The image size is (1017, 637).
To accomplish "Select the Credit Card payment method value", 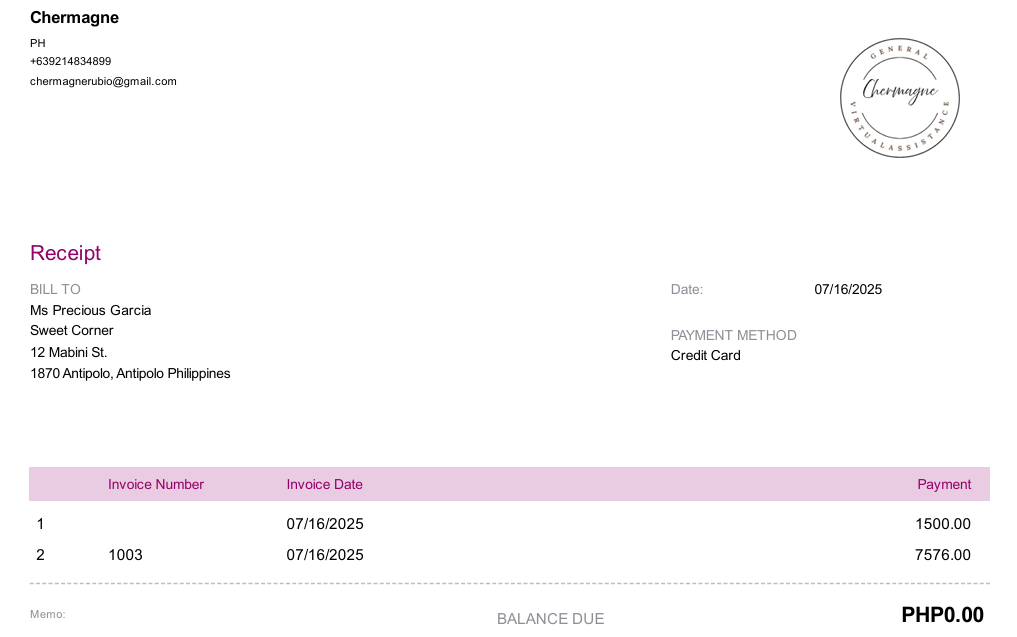I will (705, 355).
